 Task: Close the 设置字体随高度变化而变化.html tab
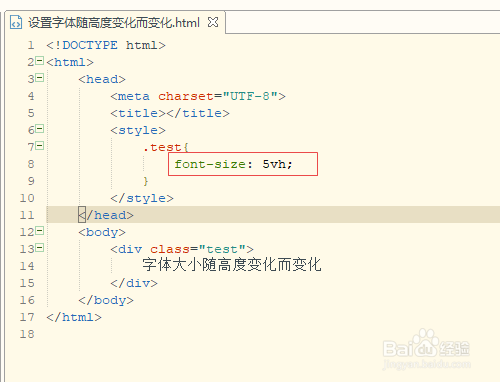click(x=213, y=22)
